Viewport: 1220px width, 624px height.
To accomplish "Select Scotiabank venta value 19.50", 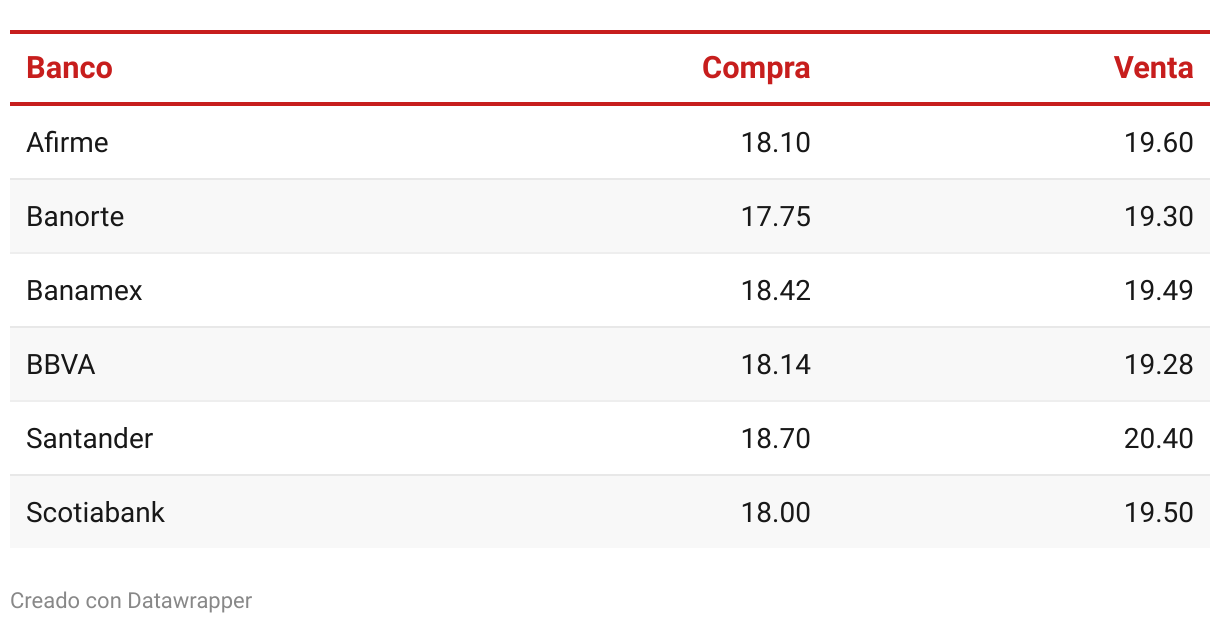I will click(x=1159, y=513).
